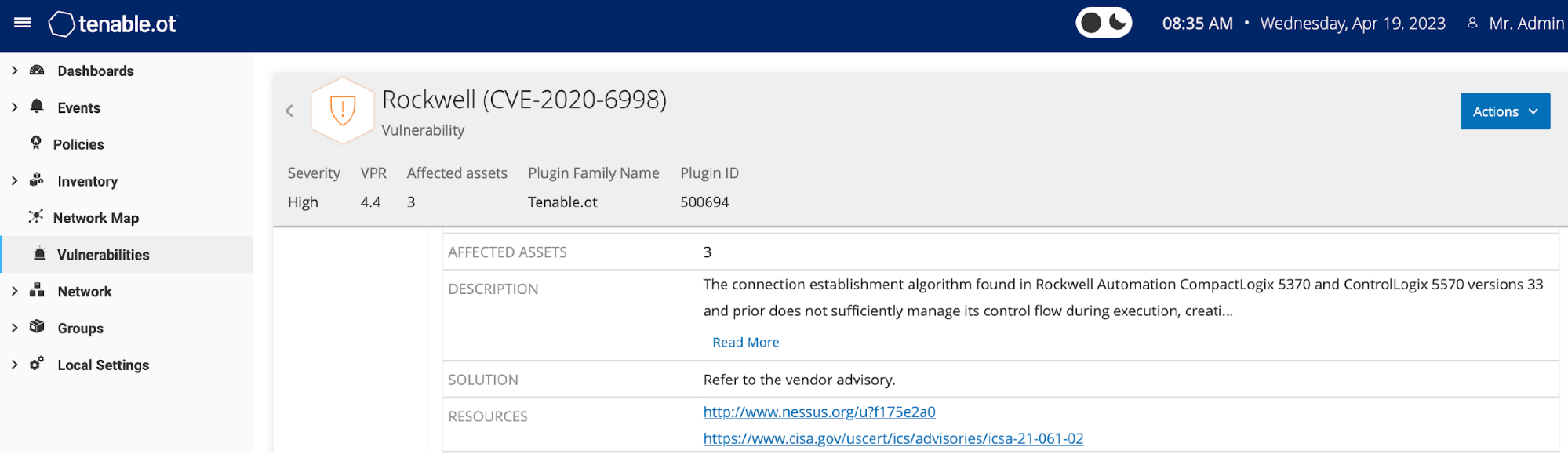Click the Network topology icon
1568x454 pixels.
[37, 290]
